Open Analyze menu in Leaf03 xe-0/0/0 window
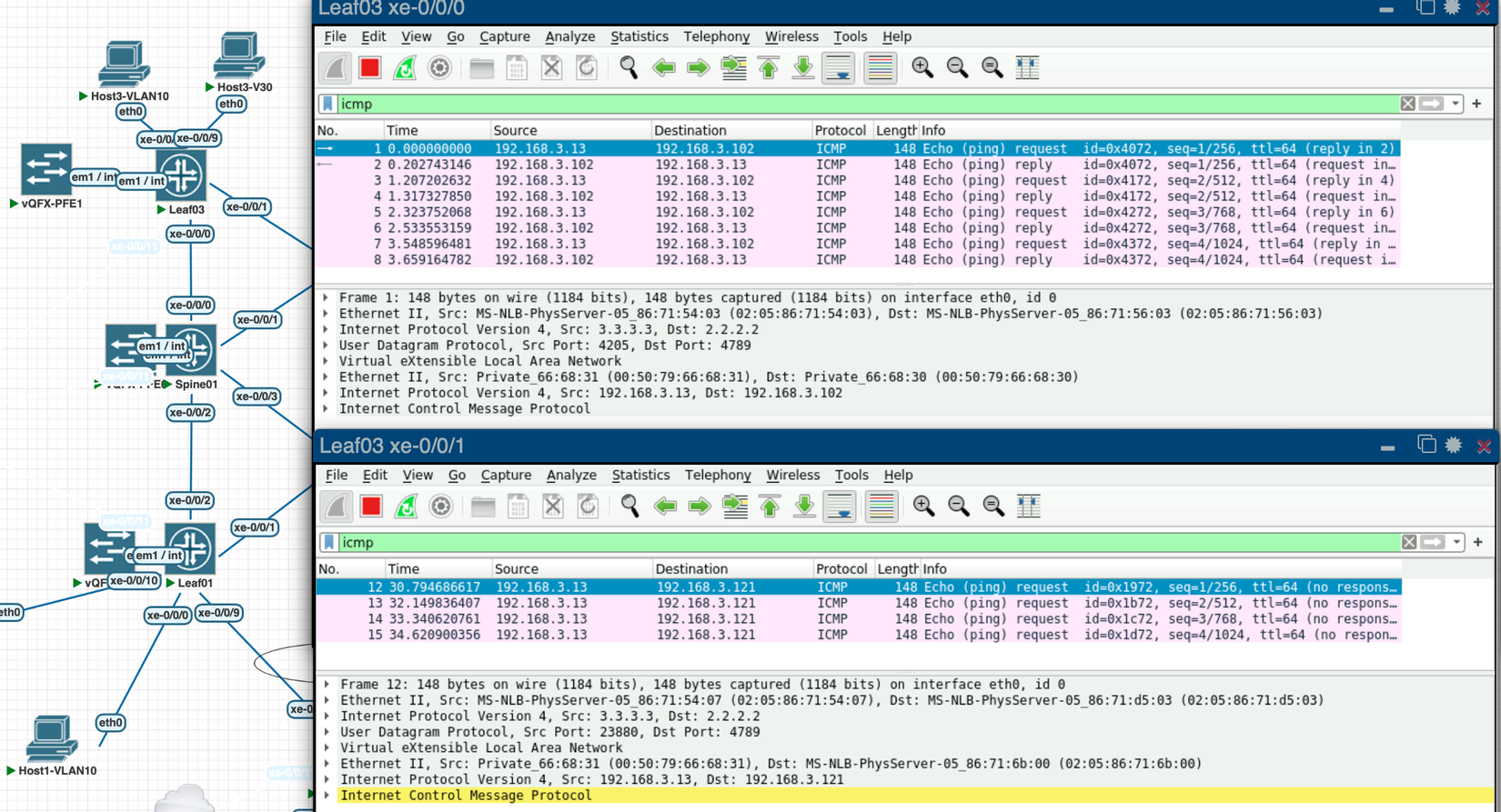The width and height of the screenshot is (1501, 812). point(570,36)
